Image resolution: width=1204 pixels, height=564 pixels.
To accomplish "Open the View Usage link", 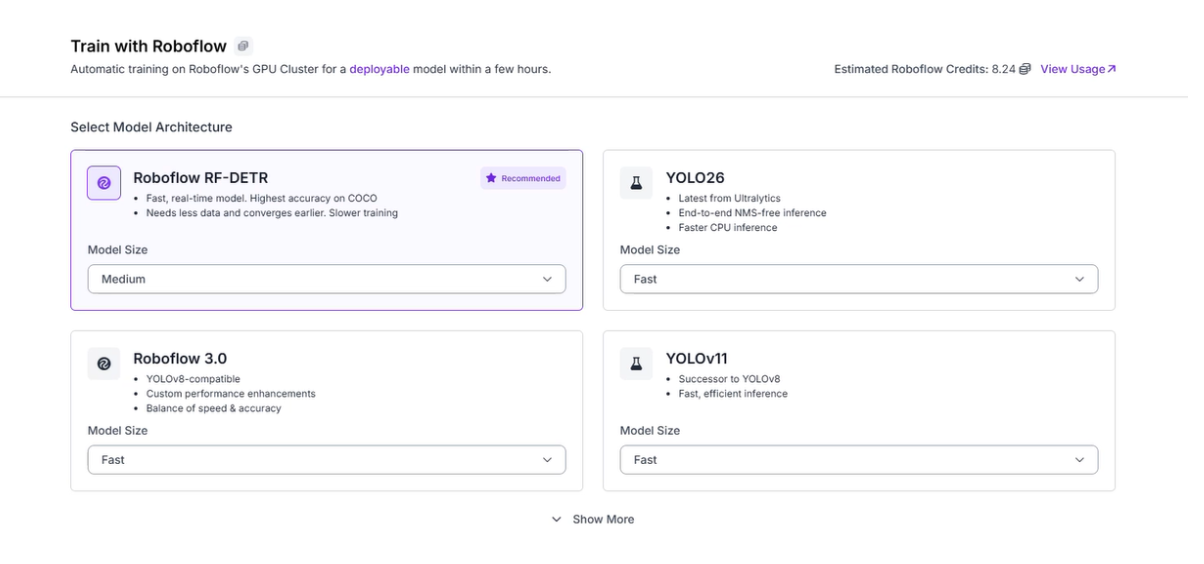I will point(1078,69).
